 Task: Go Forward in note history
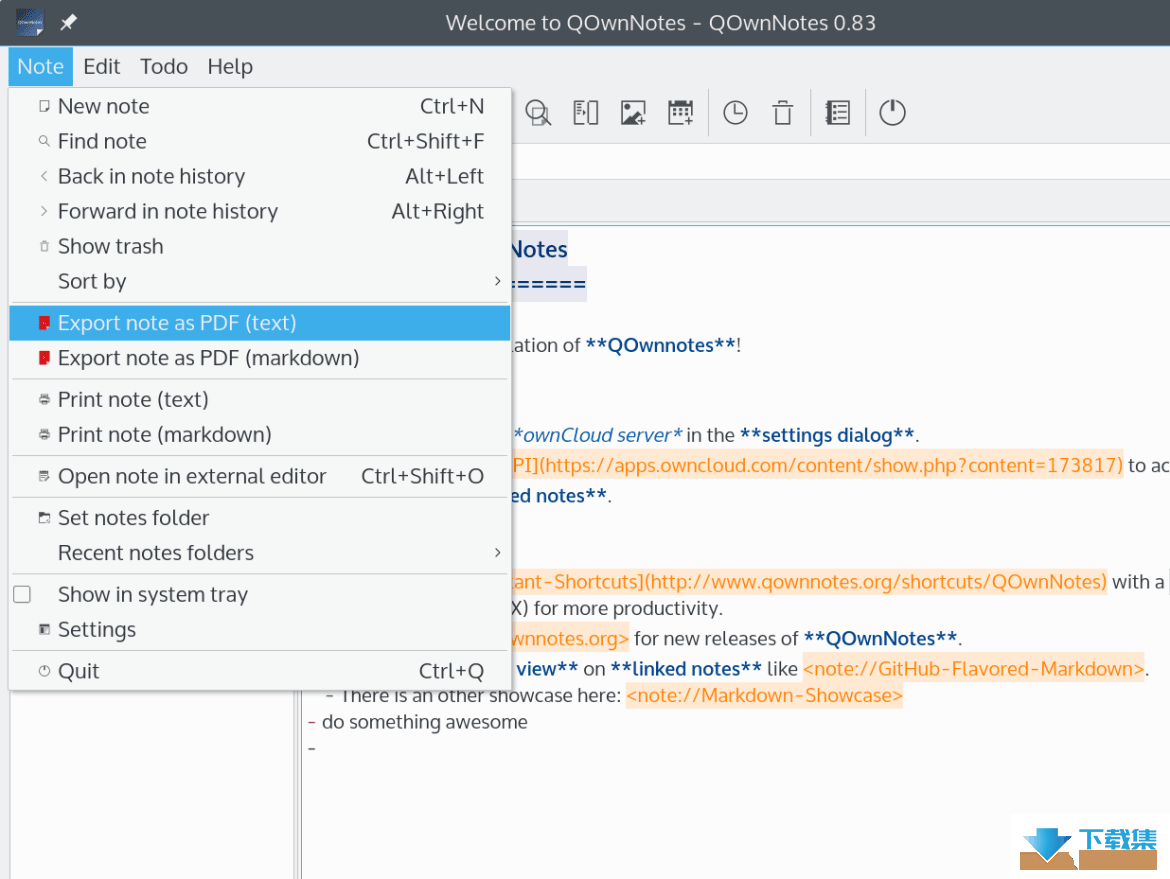(x=260, y=211)
